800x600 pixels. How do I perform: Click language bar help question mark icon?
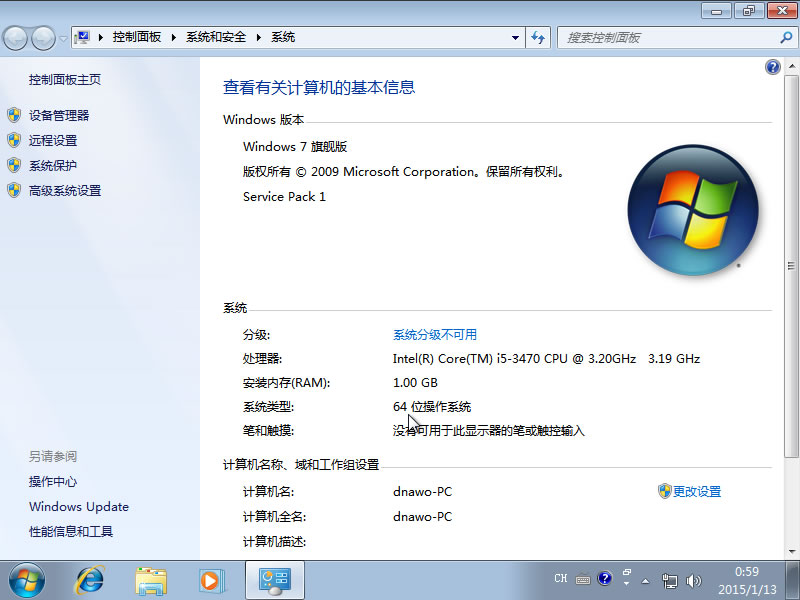(605, 578)
